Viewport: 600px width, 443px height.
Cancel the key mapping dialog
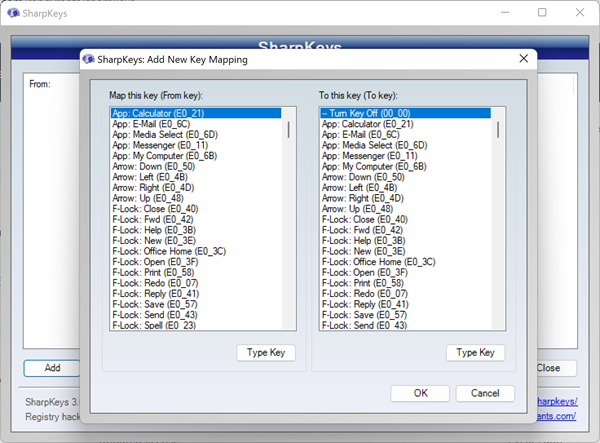(x=485, y=393)
